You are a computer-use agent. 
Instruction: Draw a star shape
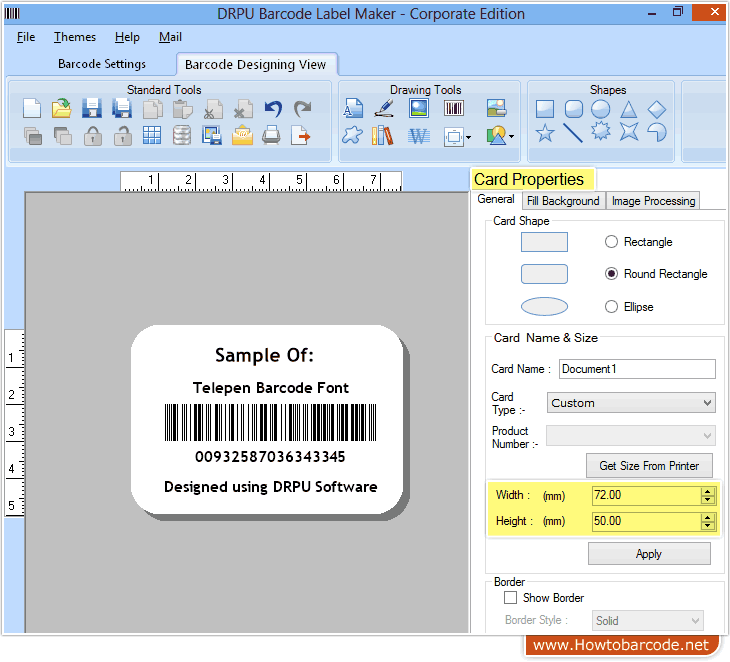(x=545, y=133)
